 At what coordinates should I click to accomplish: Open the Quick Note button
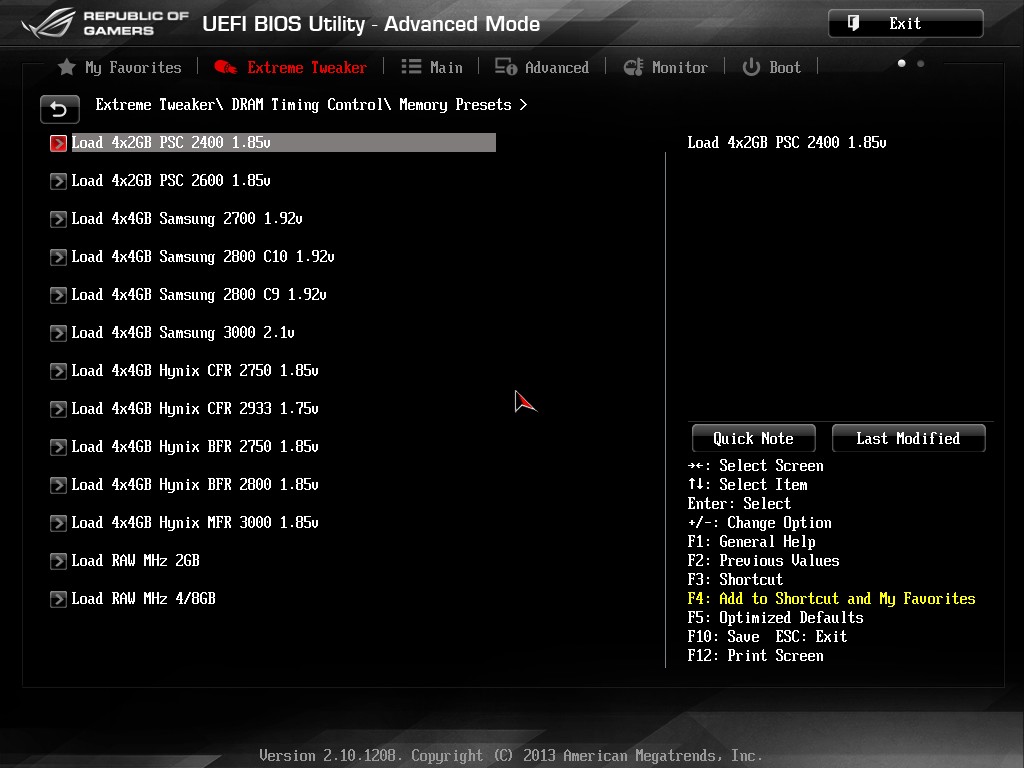click(x=754, y=438)
